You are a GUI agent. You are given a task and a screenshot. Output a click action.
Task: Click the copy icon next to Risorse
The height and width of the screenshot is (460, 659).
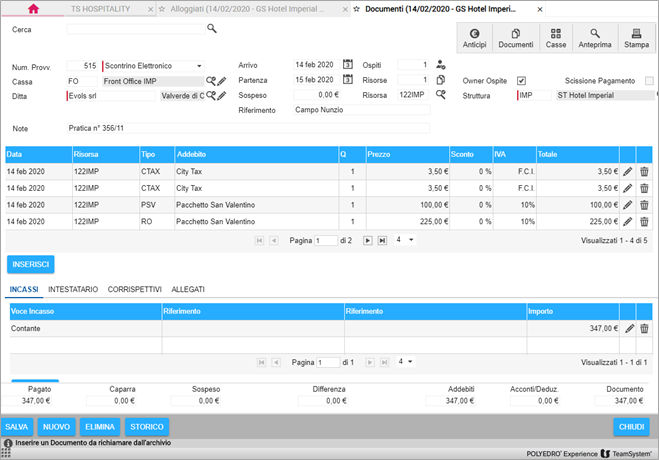[x=440, y=79]
